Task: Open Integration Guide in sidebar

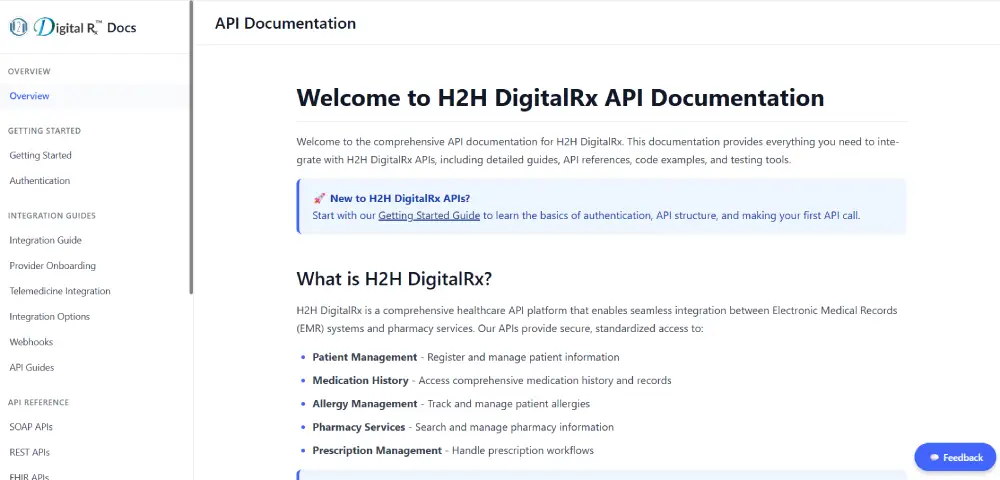Action: tap(45, 240)
